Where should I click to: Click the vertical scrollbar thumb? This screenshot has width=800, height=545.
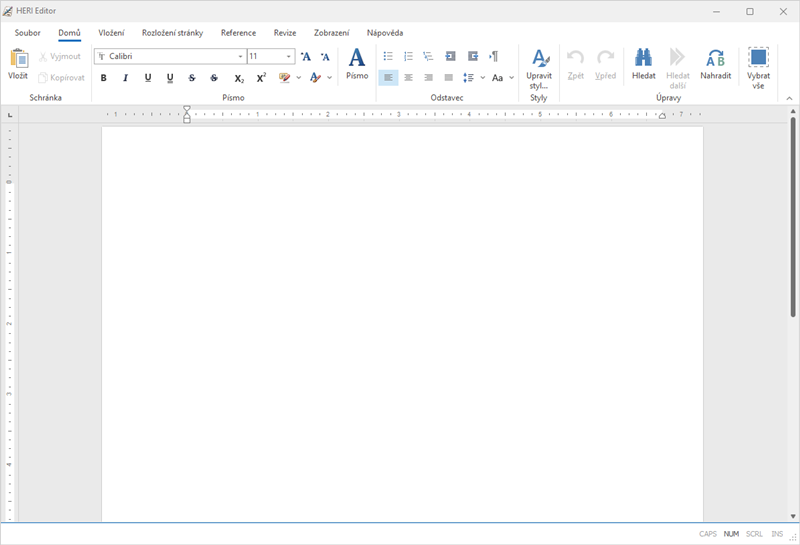pos(793,217)
